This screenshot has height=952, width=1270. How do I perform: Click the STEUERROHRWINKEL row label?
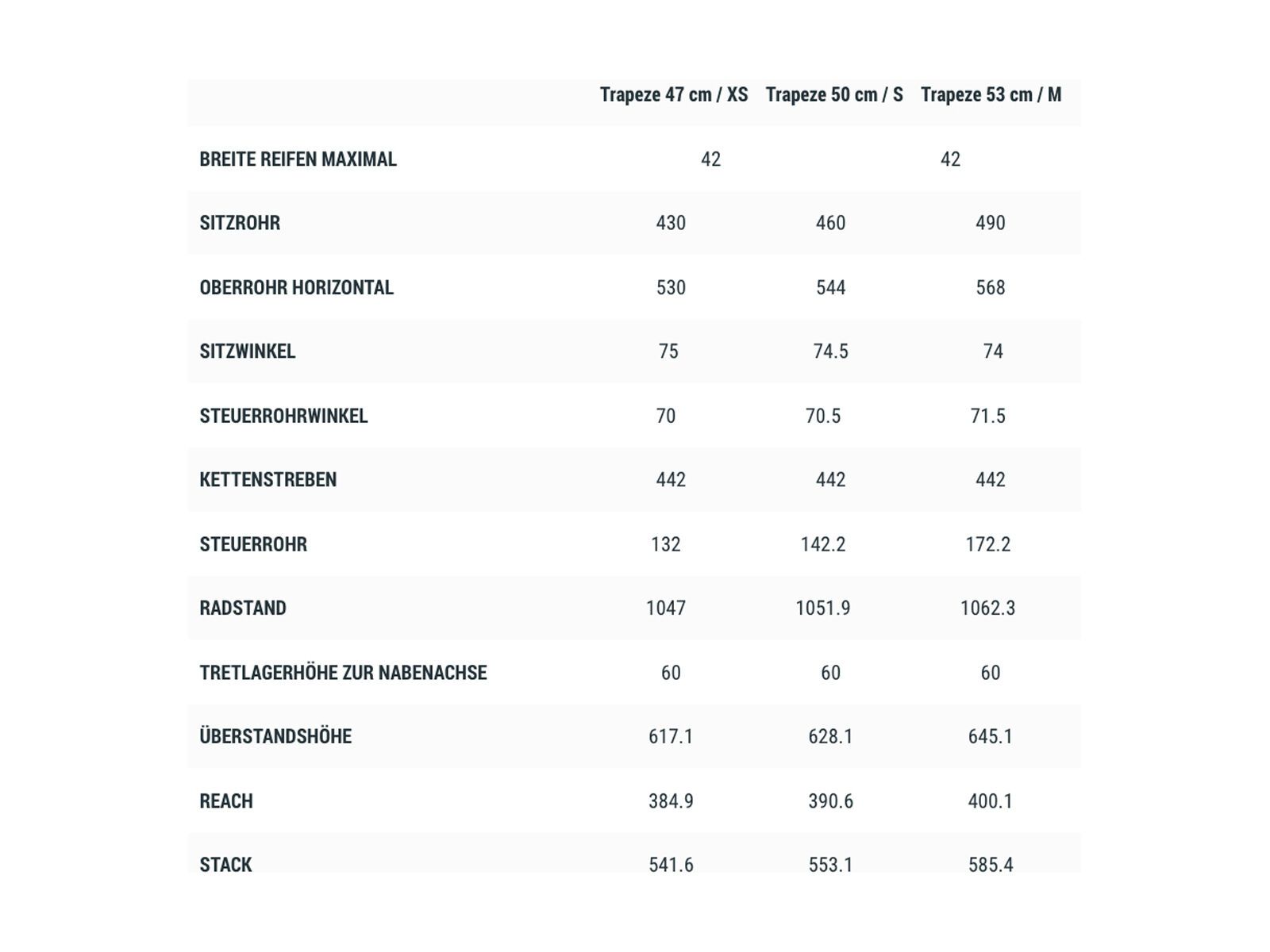283,416
